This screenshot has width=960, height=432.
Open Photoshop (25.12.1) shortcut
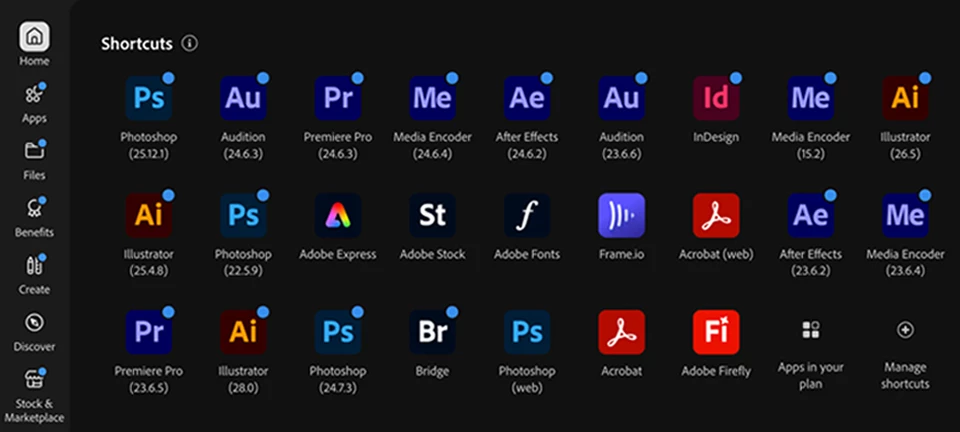click(149, 99)
